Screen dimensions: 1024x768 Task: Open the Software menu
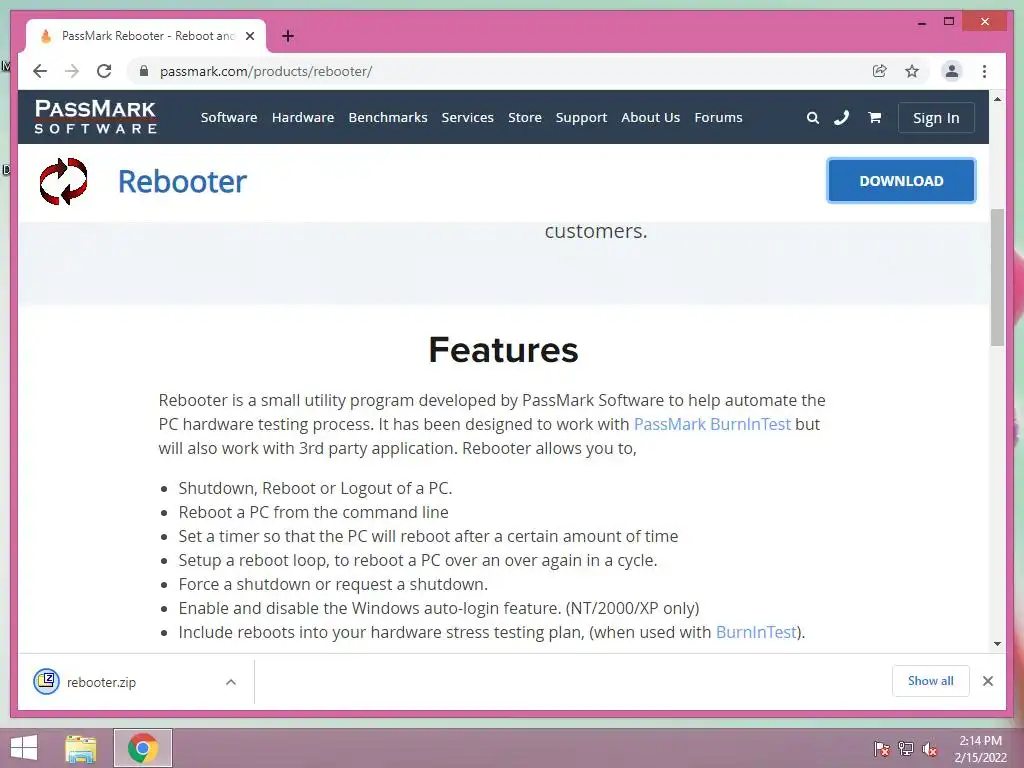point(229,118)
